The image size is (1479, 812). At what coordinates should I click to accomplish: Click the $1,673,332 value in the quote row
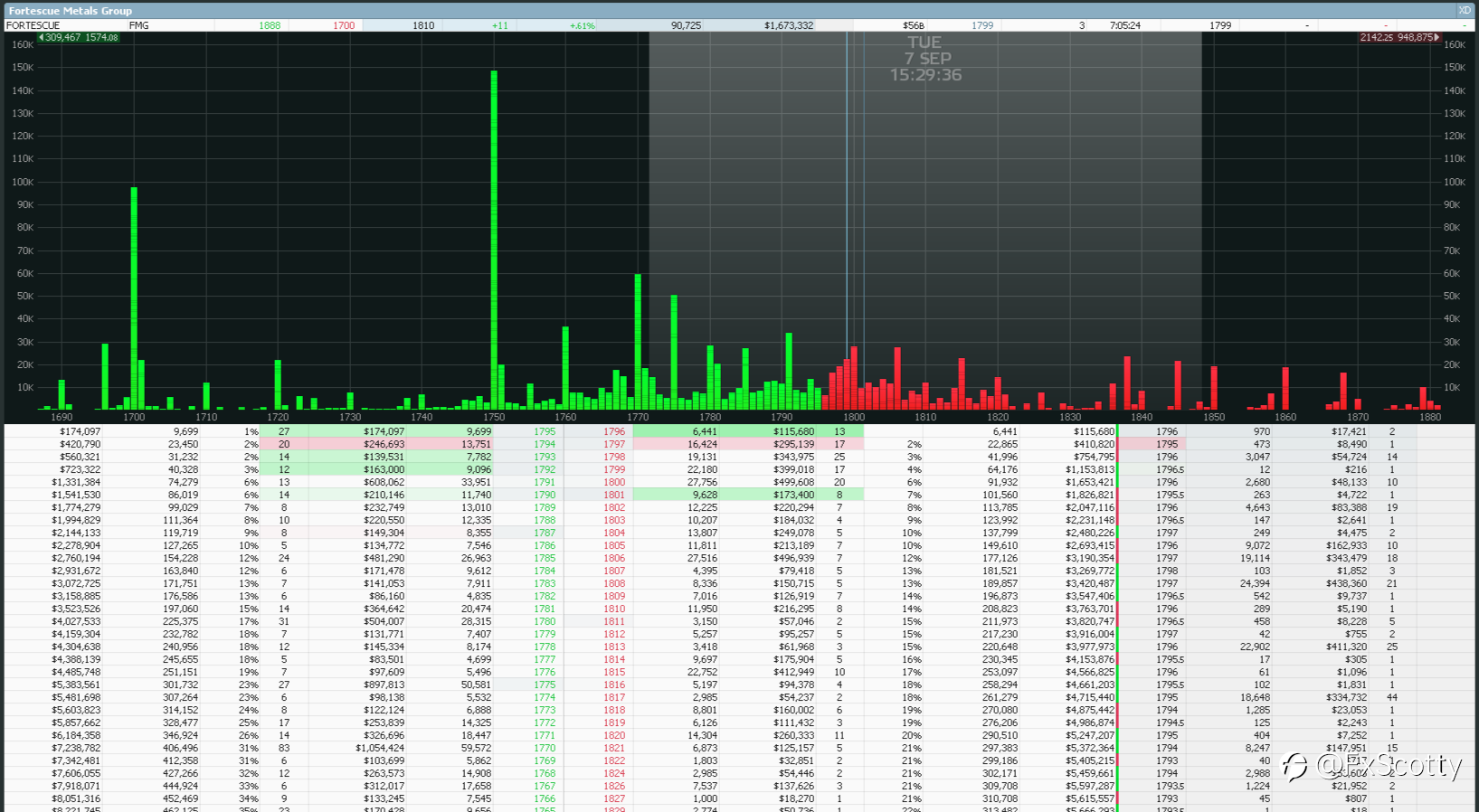point(789,25)
